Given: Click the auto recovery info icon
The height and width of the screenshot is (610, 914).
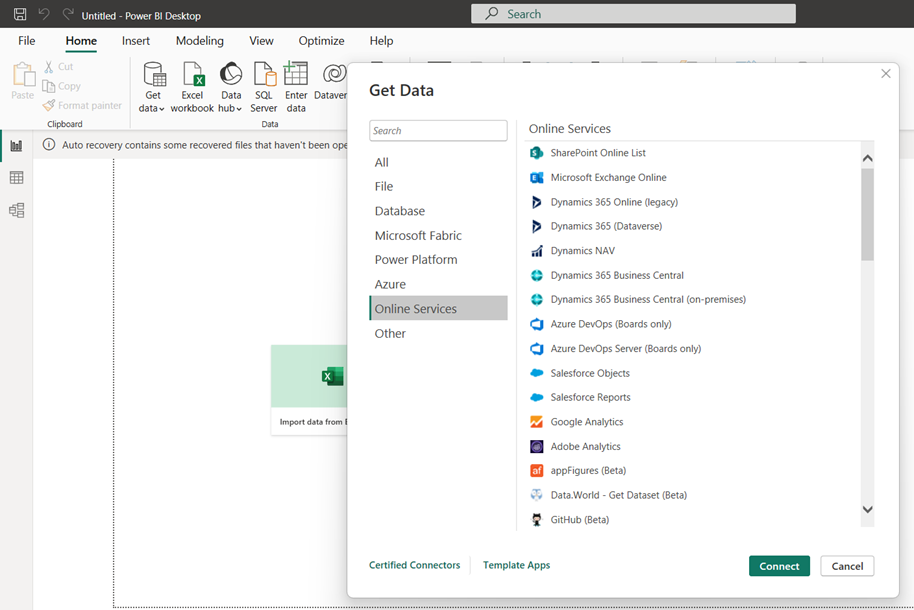Looking at the screenshot, I should point(49,145).
